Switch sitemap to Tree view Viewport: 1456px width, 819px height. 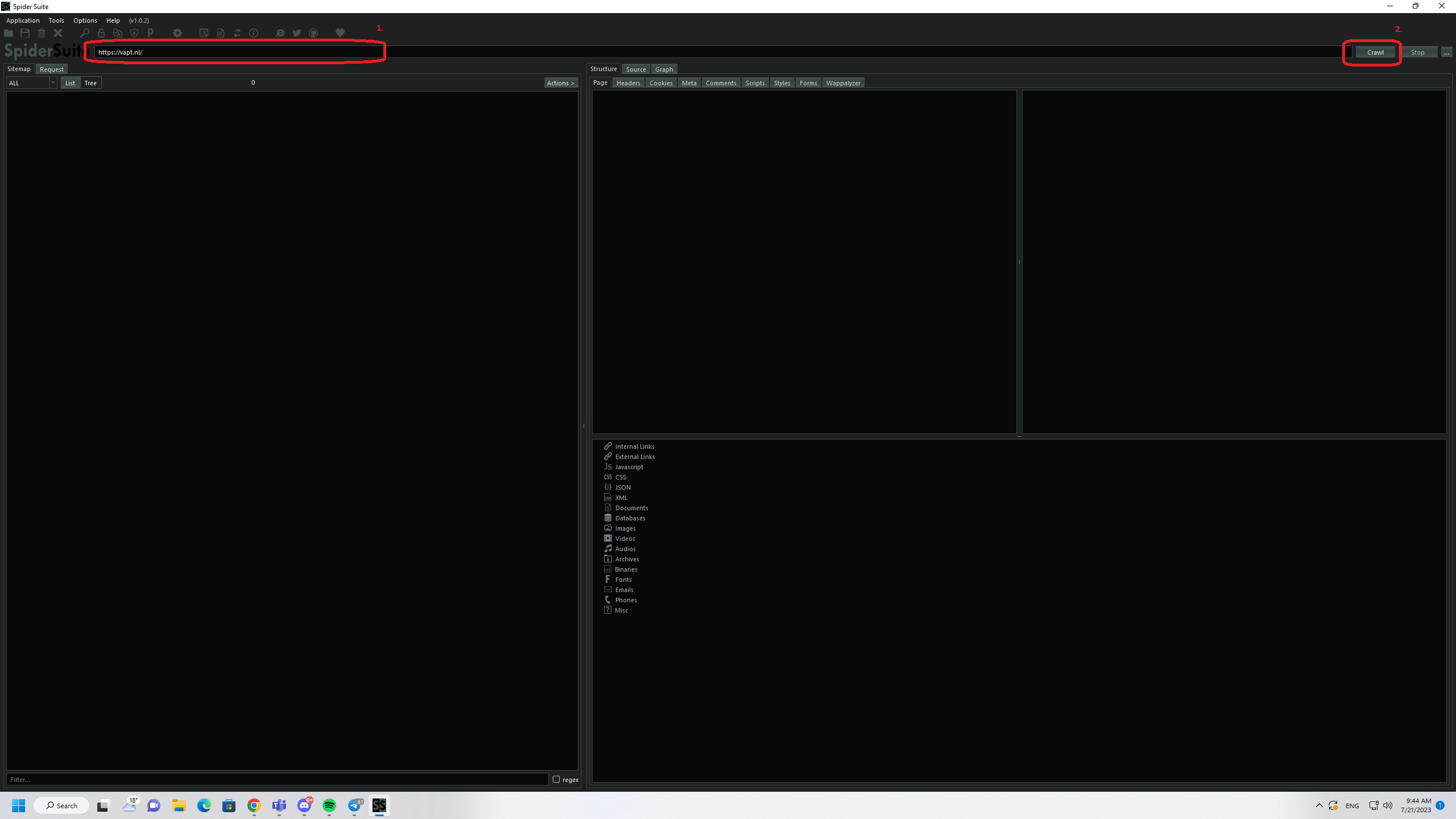(x=90, y=83)
